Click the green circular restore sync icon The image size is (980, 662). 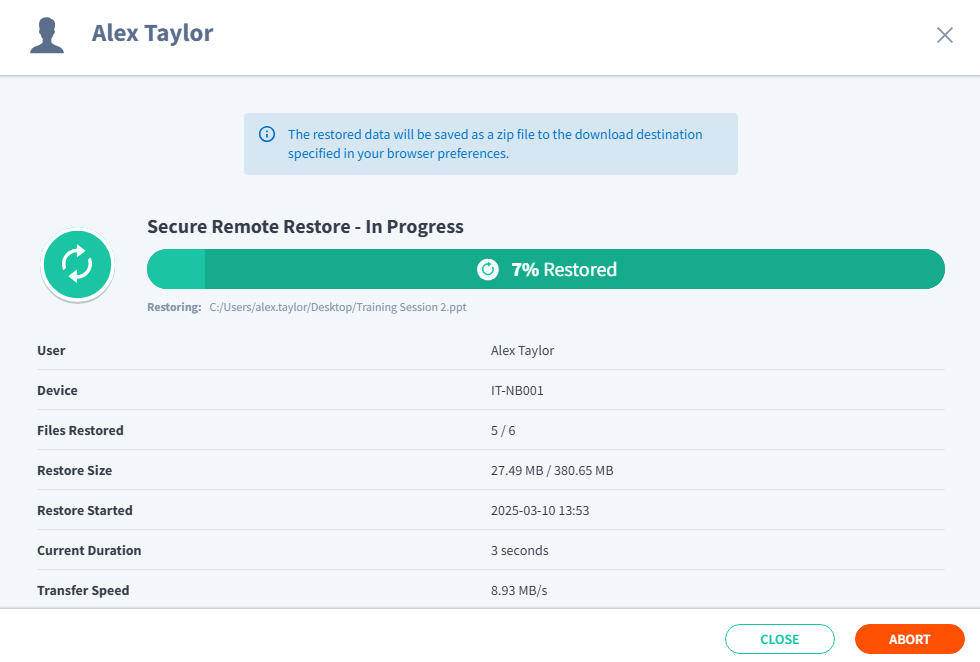78,265
